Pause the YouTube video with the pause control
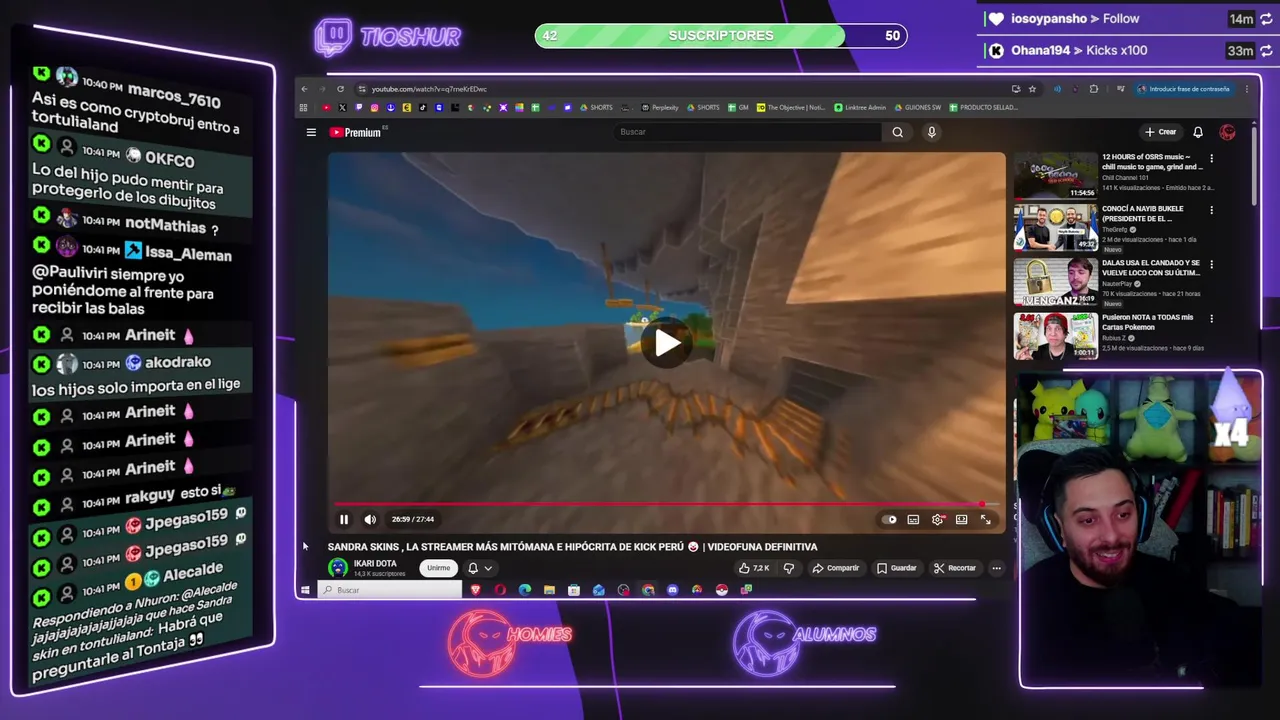The height and width of the screenshot is (720, 1280). tap(344, 519)
